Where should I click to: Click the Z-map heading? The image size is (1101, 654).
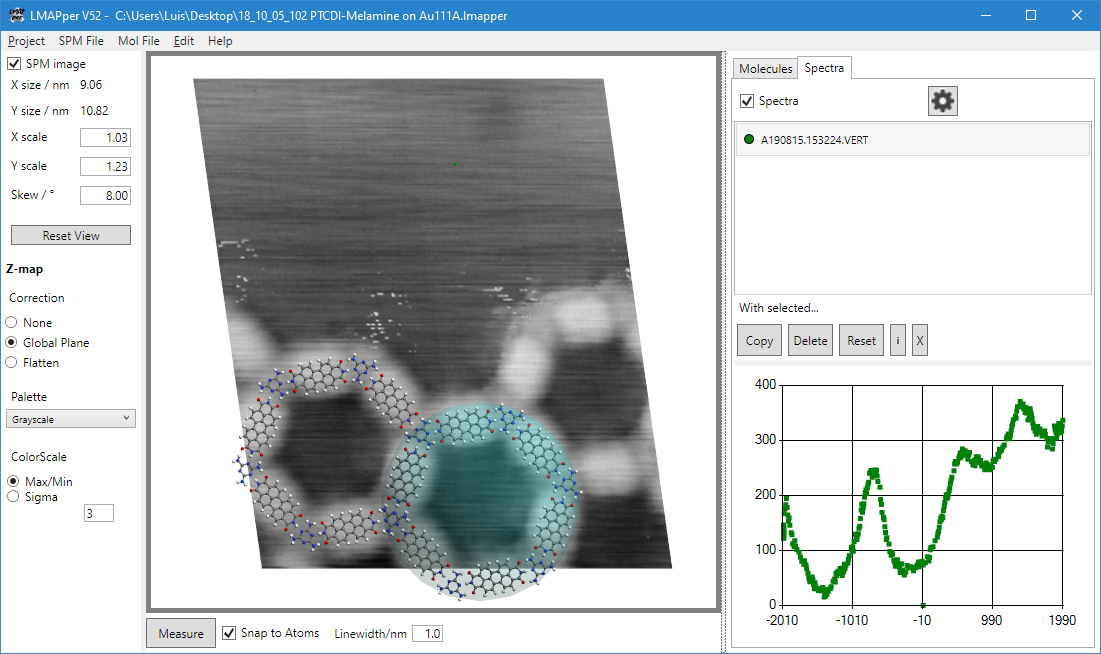click(x=25, y=269)
